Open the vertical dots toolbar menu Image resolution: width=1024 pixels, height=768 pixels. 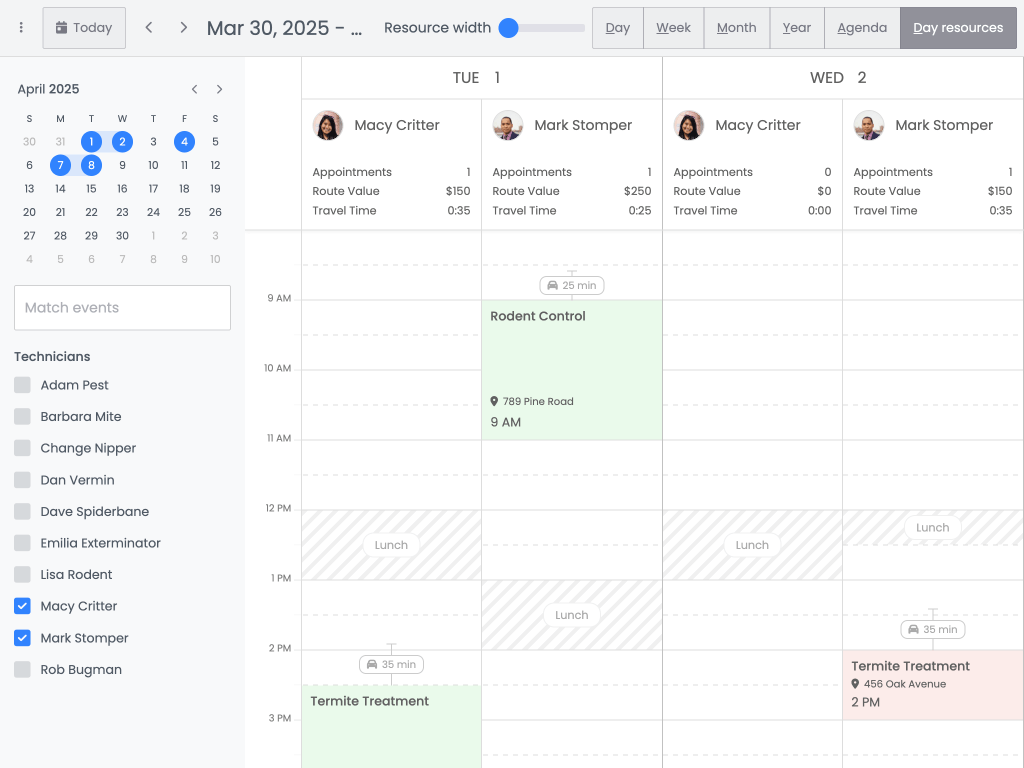(x=21, y=27)
